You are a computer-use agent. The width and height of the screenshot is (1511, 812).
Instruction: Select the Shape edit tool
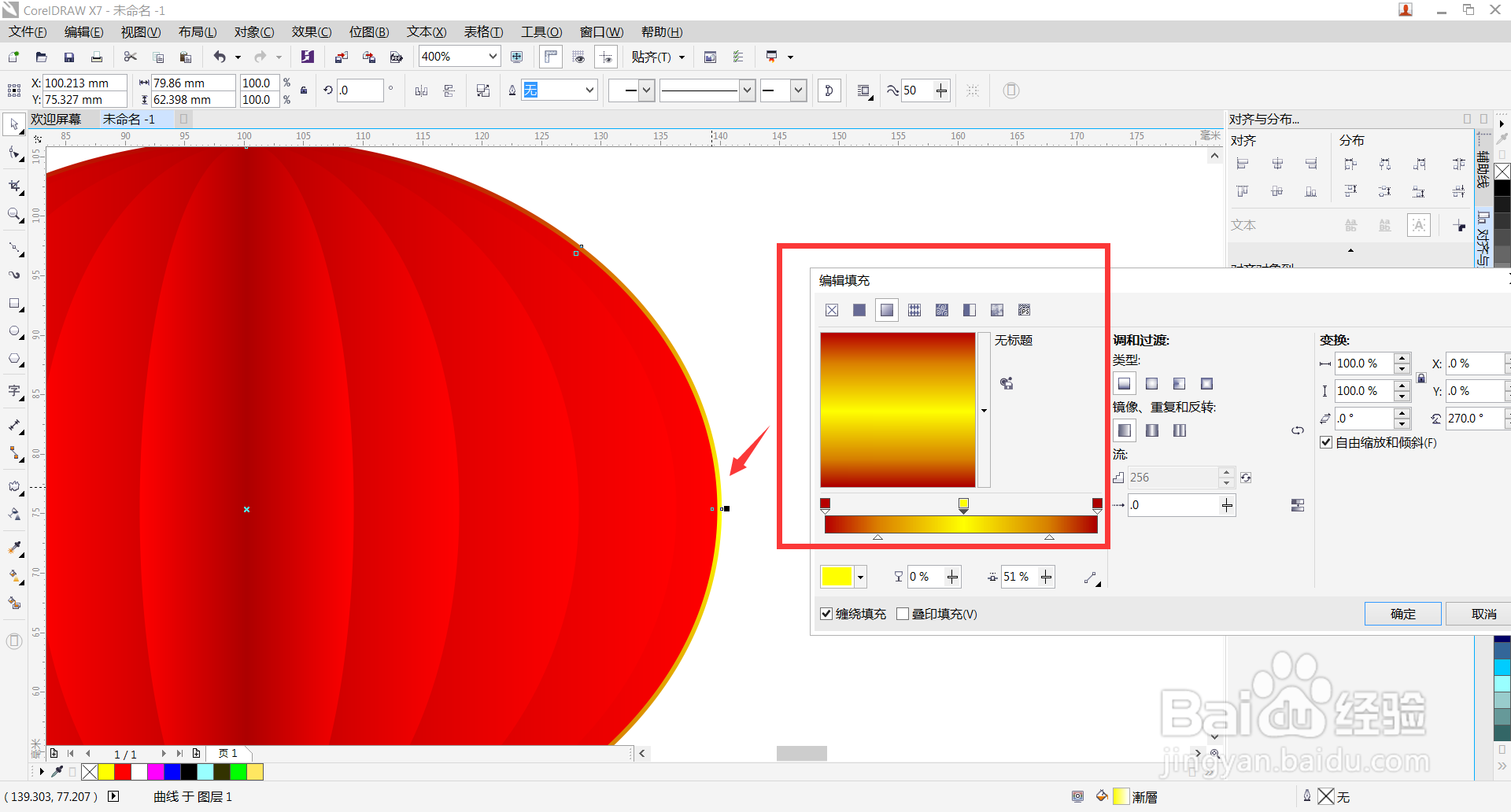click(14, 153)
